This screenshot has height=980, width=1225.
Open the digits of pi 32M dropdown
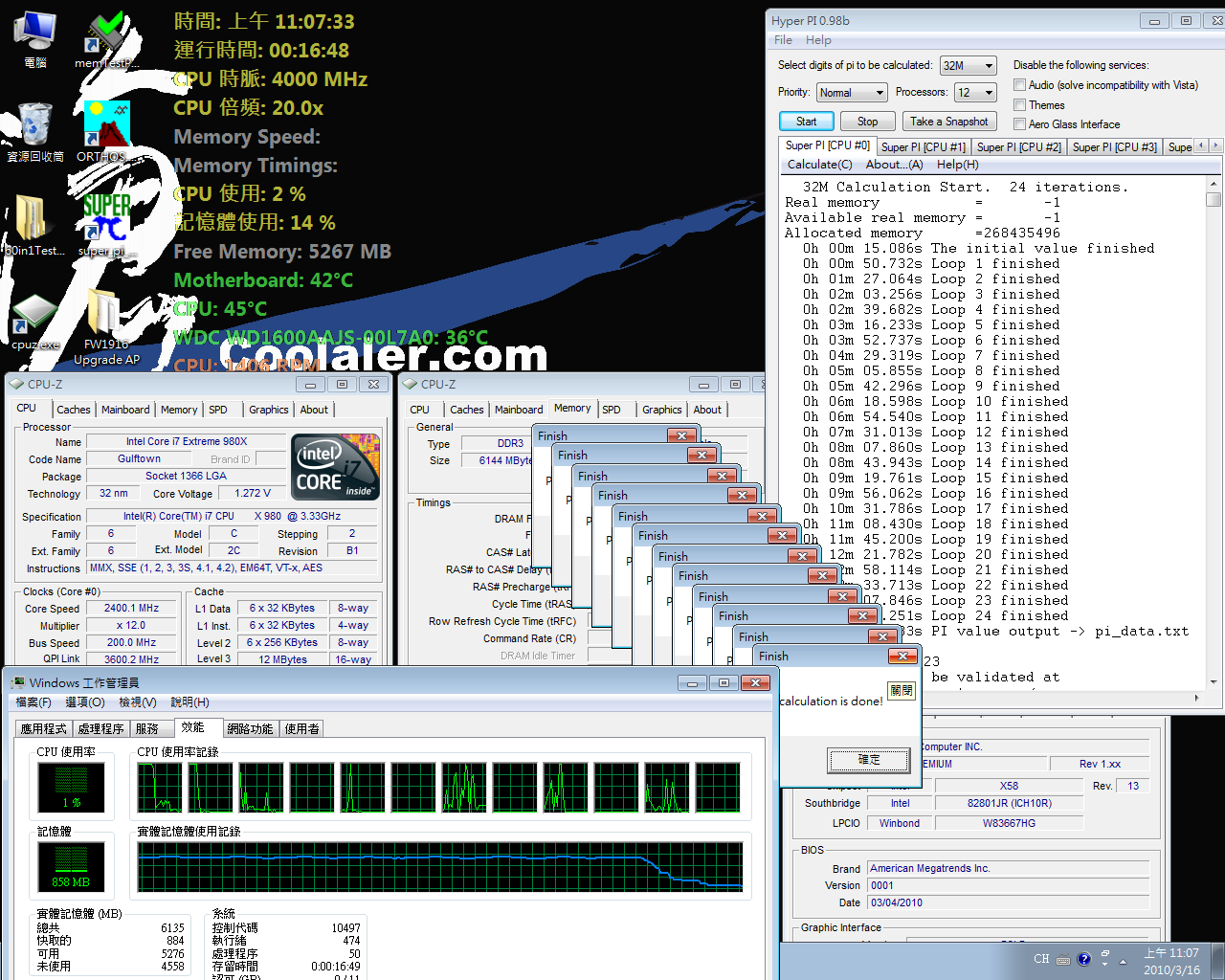pyautogui.click(x=969, y=65)
